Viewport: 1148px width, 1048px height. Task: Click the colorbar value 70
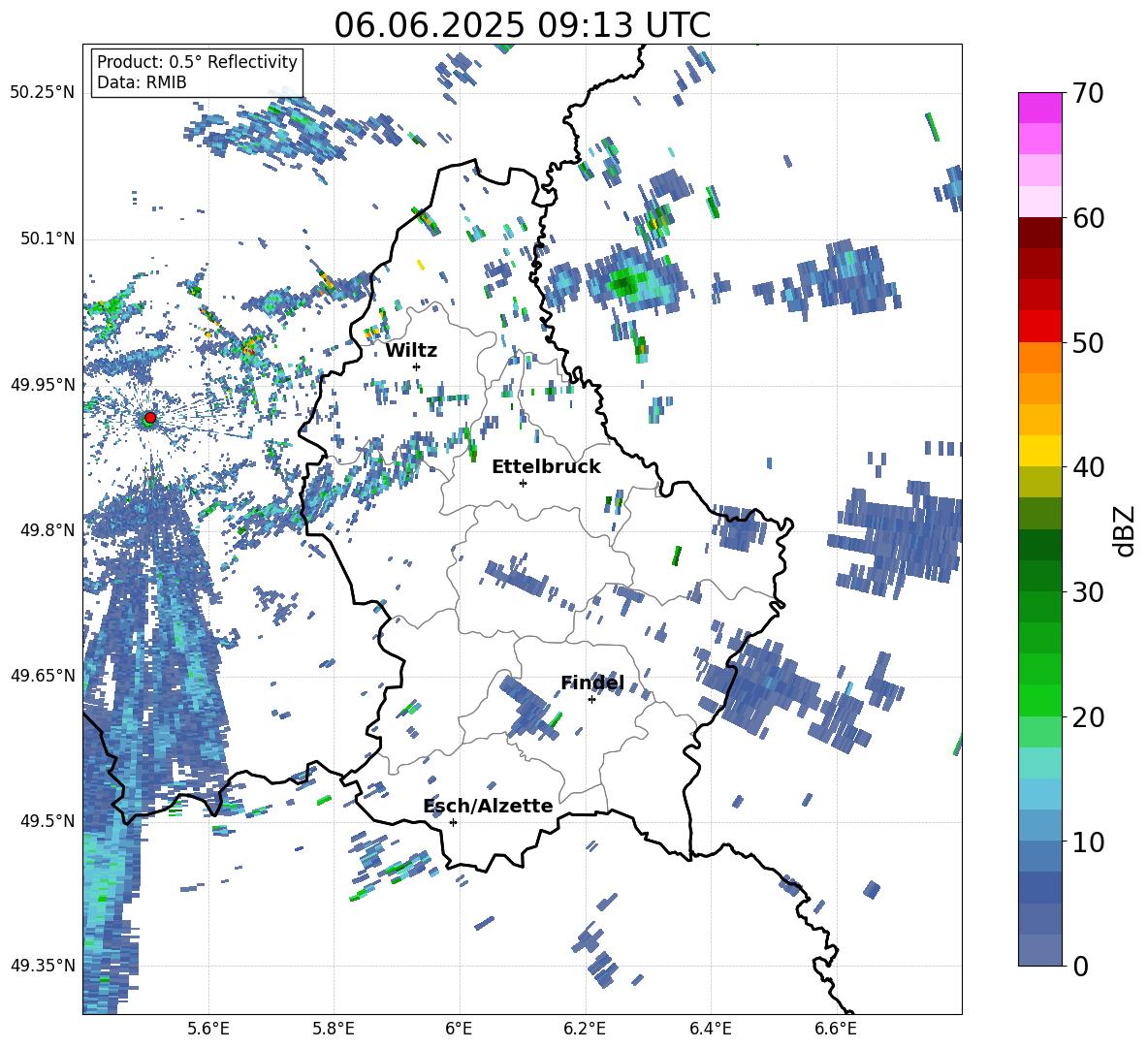pyautogui.click(x=1088, y=93)
